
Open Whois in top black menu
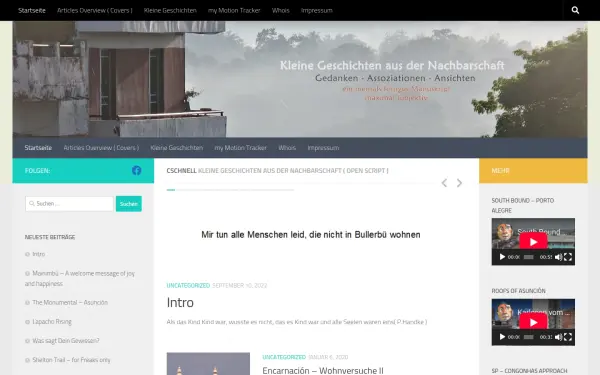point(280,10)
